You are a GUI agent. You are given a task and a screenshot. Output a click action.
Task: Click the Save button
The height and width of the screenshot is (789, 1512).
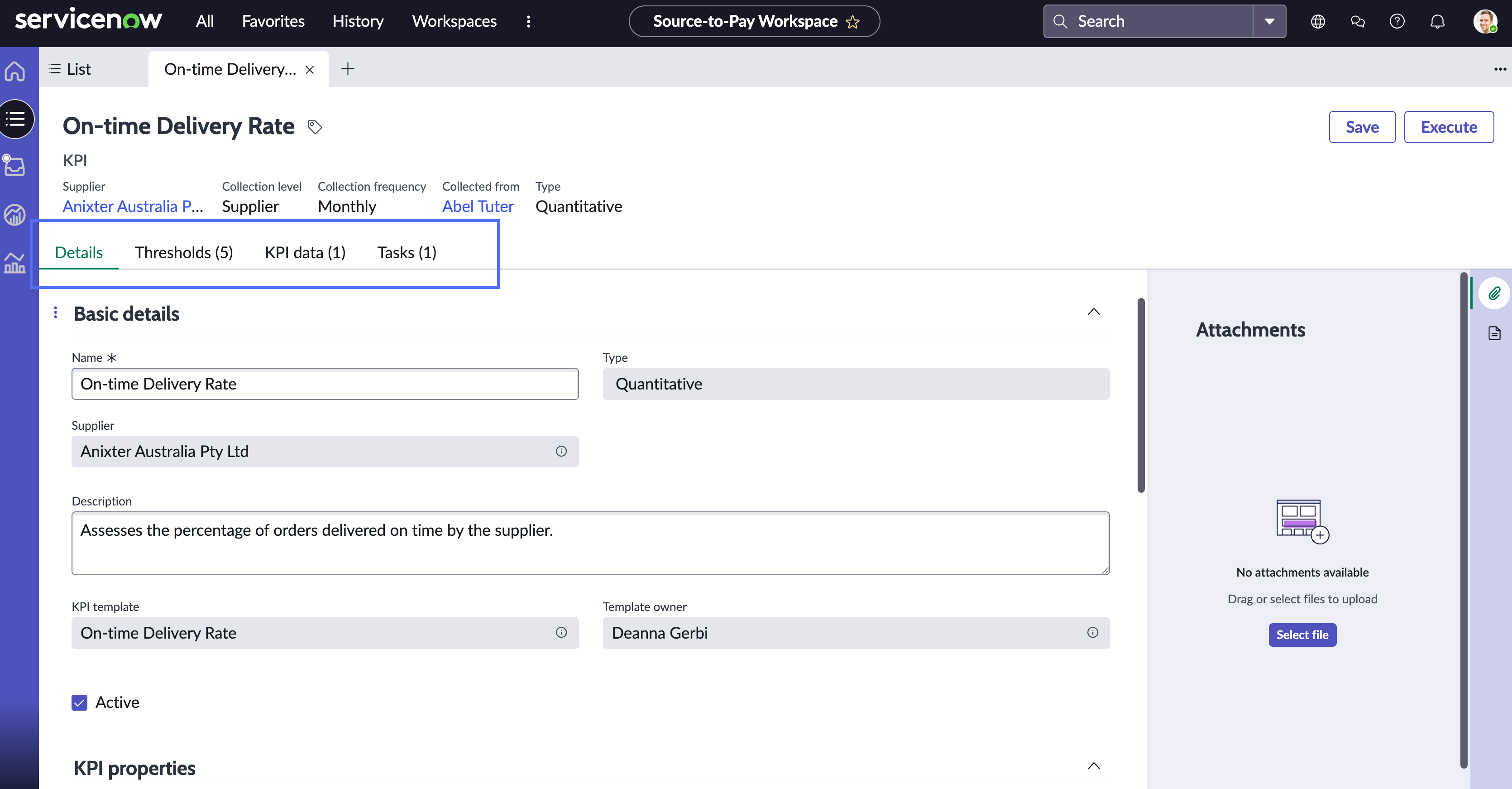(x=1362, y=127)
